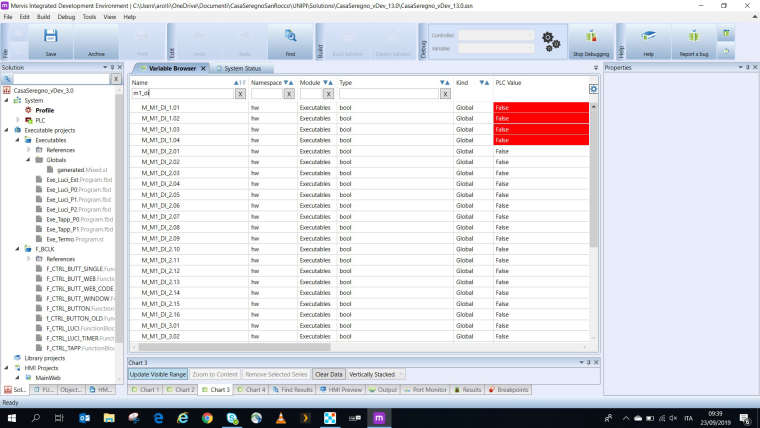Click the variable table horizontal scrollbar

235,347
